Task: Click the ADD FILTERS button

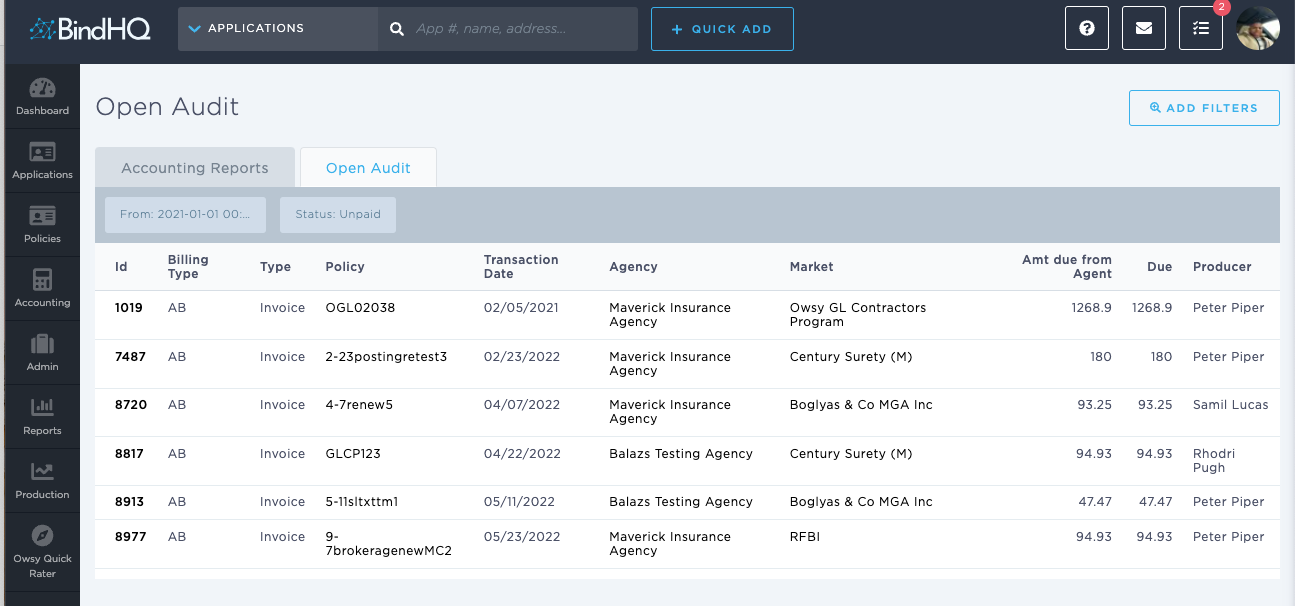Action: pyautogui.click(x=1204, y=108)
